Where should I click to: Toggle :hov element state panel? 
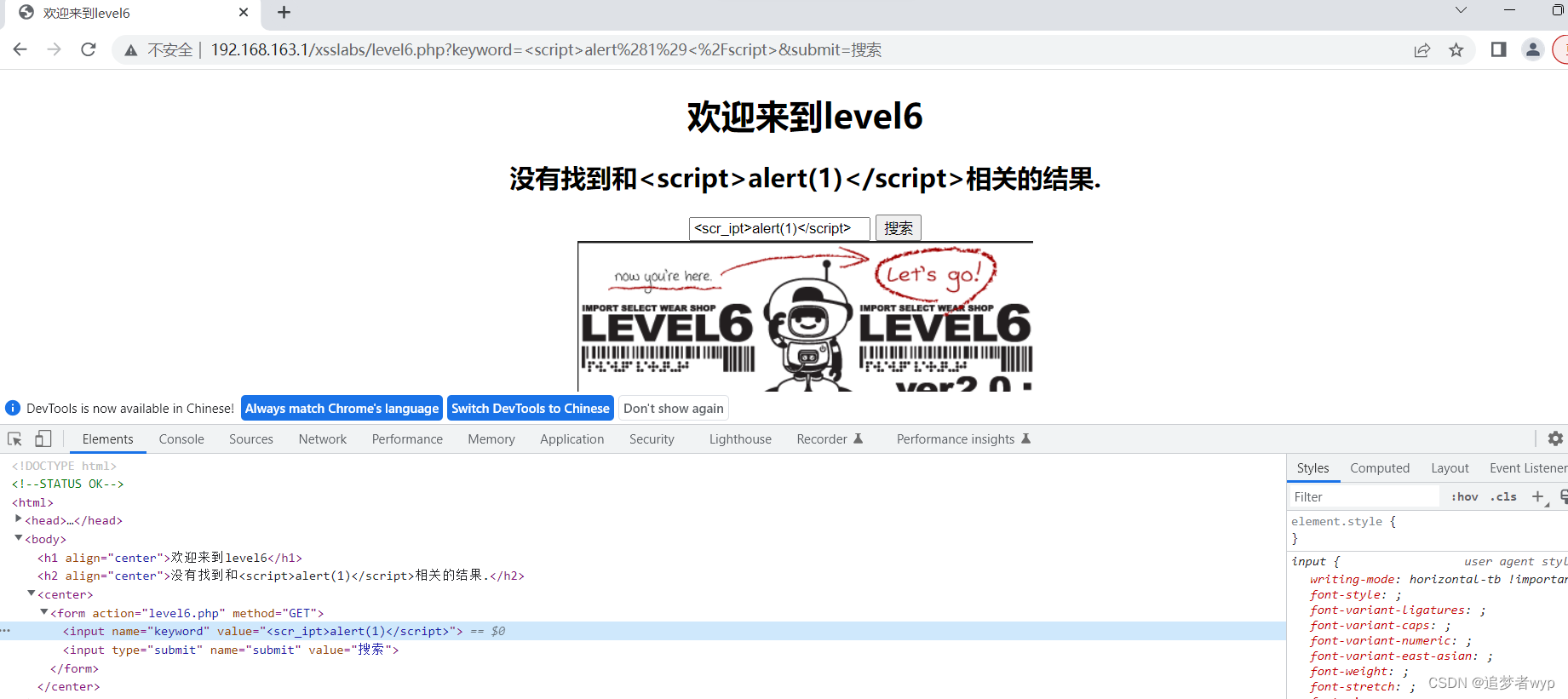click(x=1465, y=497)
